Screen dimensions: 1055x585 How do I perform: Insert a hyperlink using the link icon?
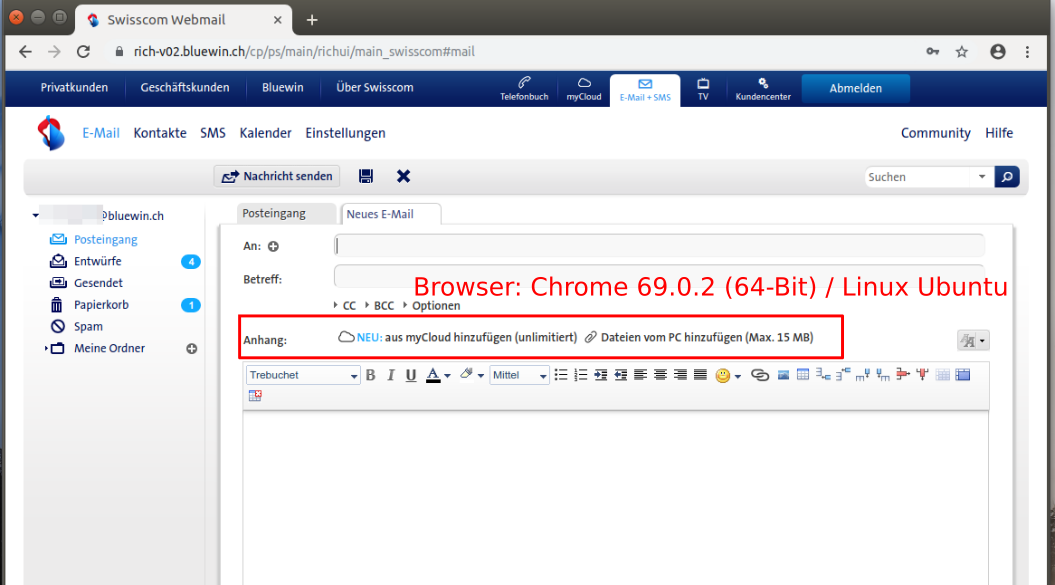[760, 375]
